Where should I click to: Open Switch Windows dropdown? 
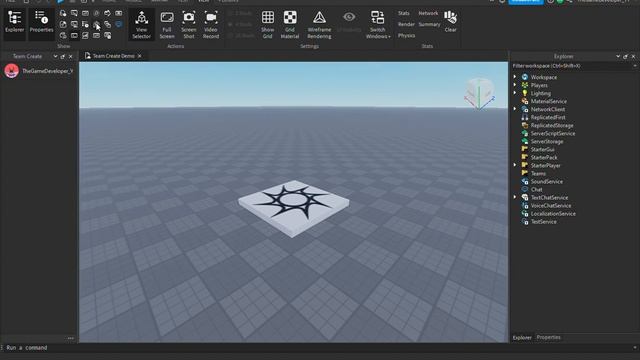tap(378, 25)
